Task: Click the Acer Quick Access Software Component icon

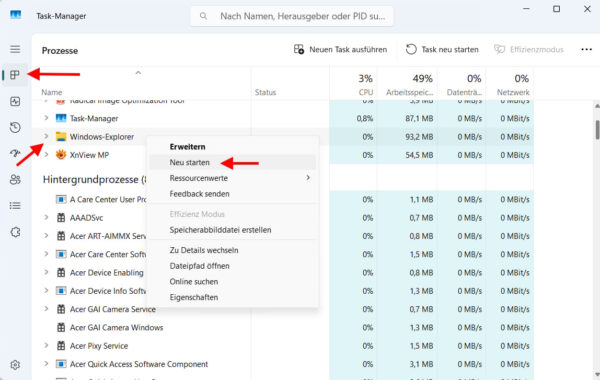Action: coord(61,364)
